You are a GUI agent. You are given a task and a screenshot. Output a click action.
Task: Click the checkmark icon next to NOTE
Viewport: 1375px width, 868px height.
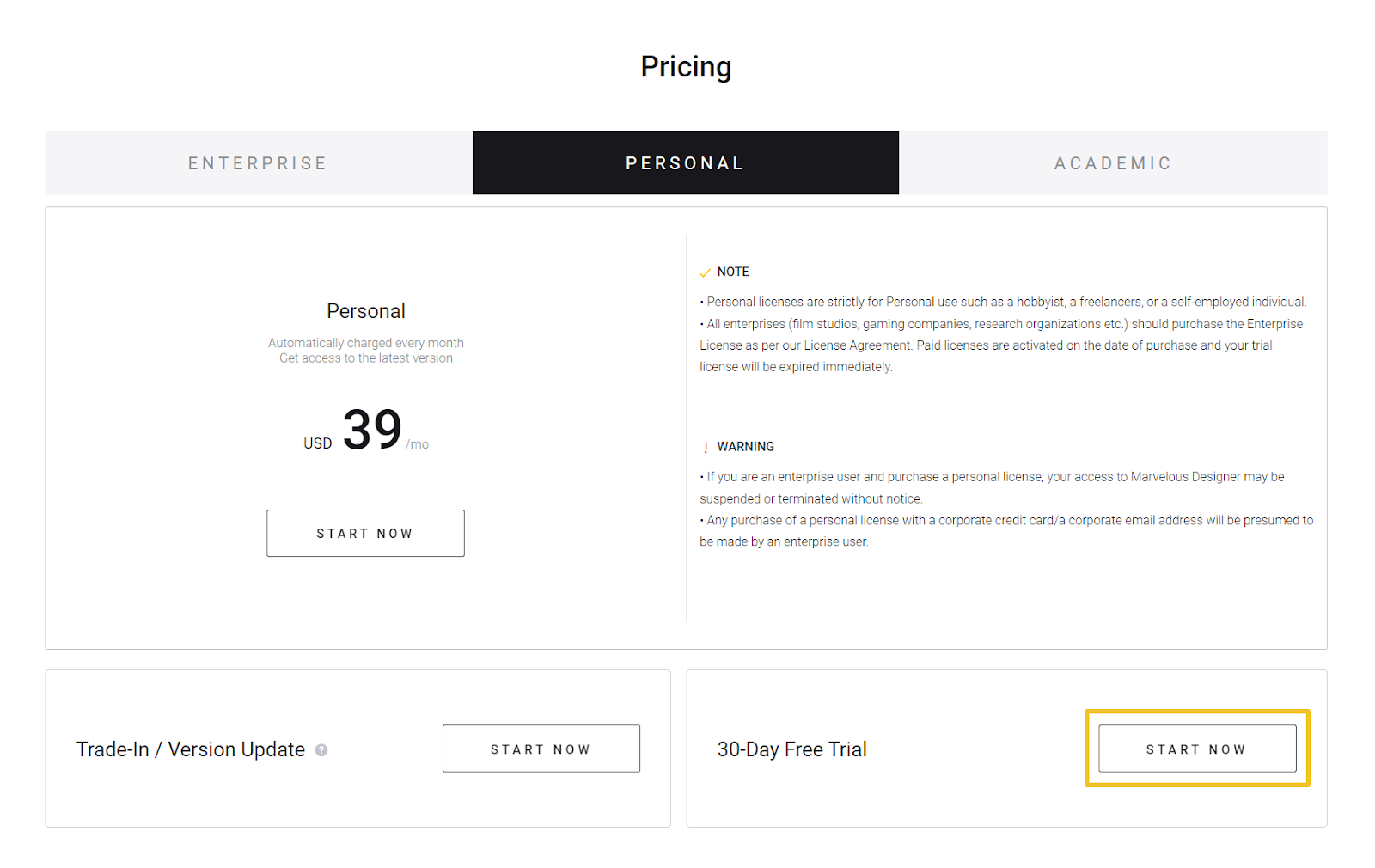705,272
